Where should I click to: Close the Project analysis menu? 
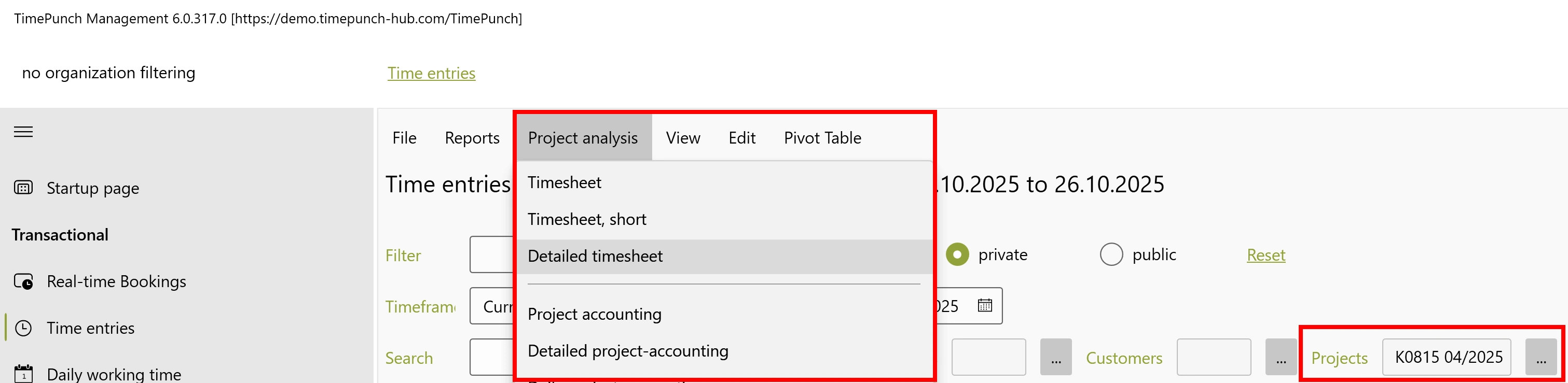click(x=583, y=138)
